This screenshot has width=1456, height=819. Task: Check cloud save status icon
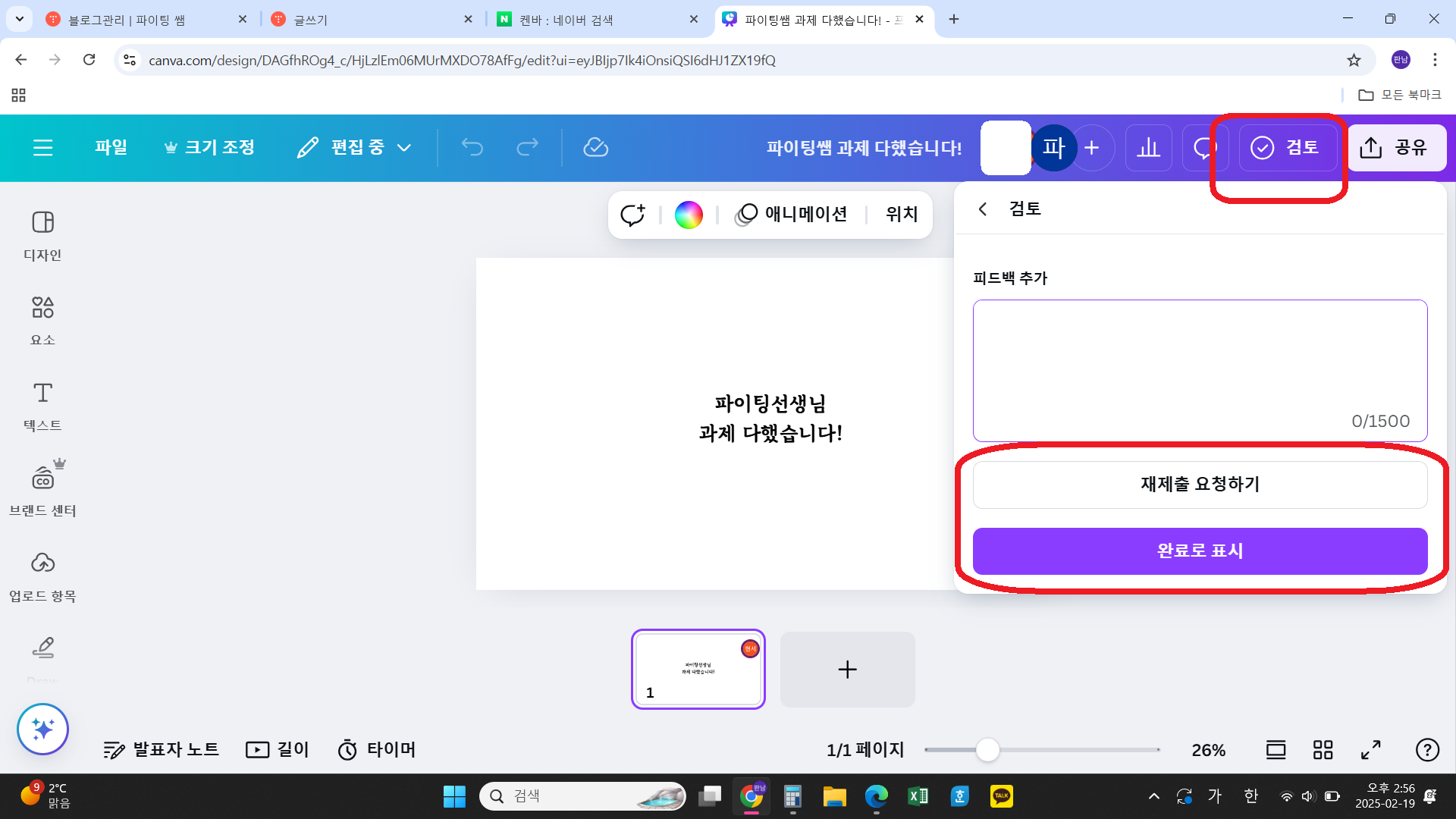click(595, 147)
